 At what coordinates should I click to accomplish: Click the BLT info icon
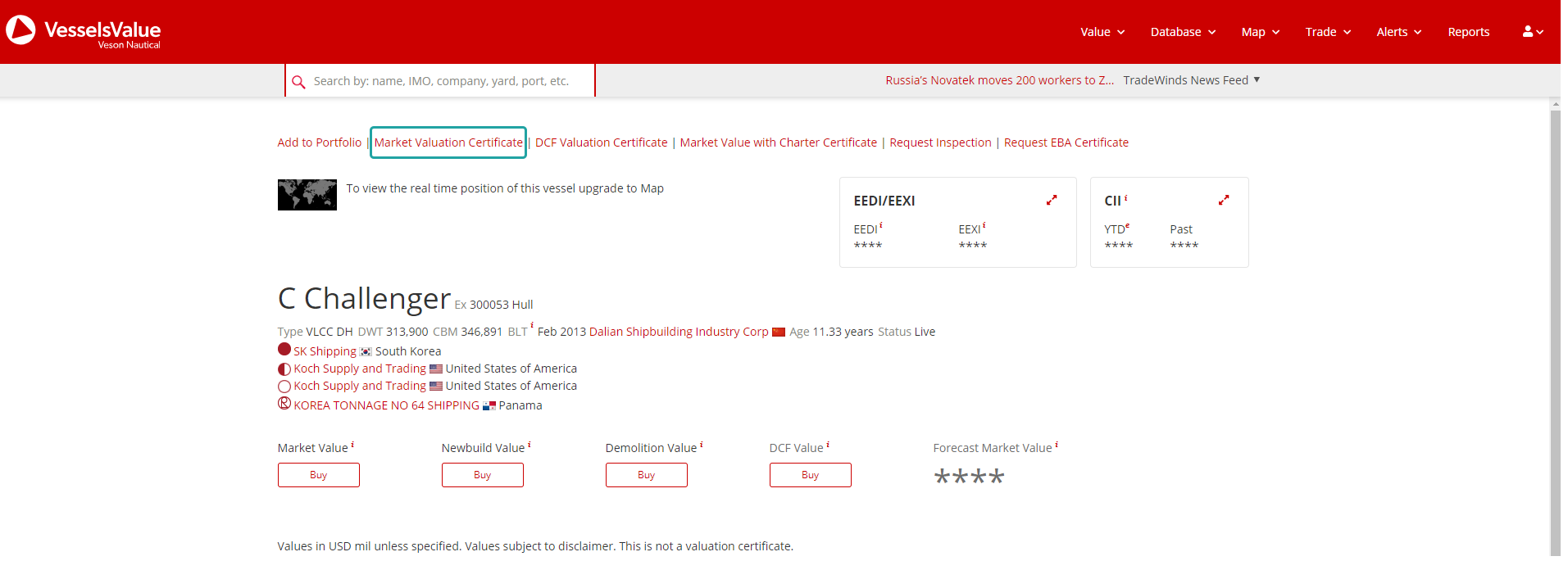click(532, 326)
